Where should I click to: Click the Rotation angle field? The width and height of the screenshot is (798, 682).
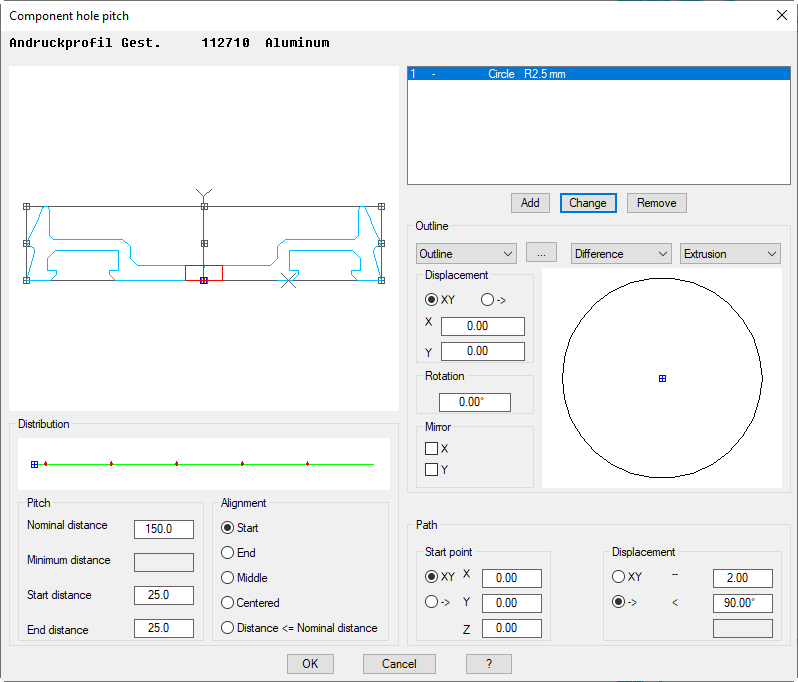point(474,402)
